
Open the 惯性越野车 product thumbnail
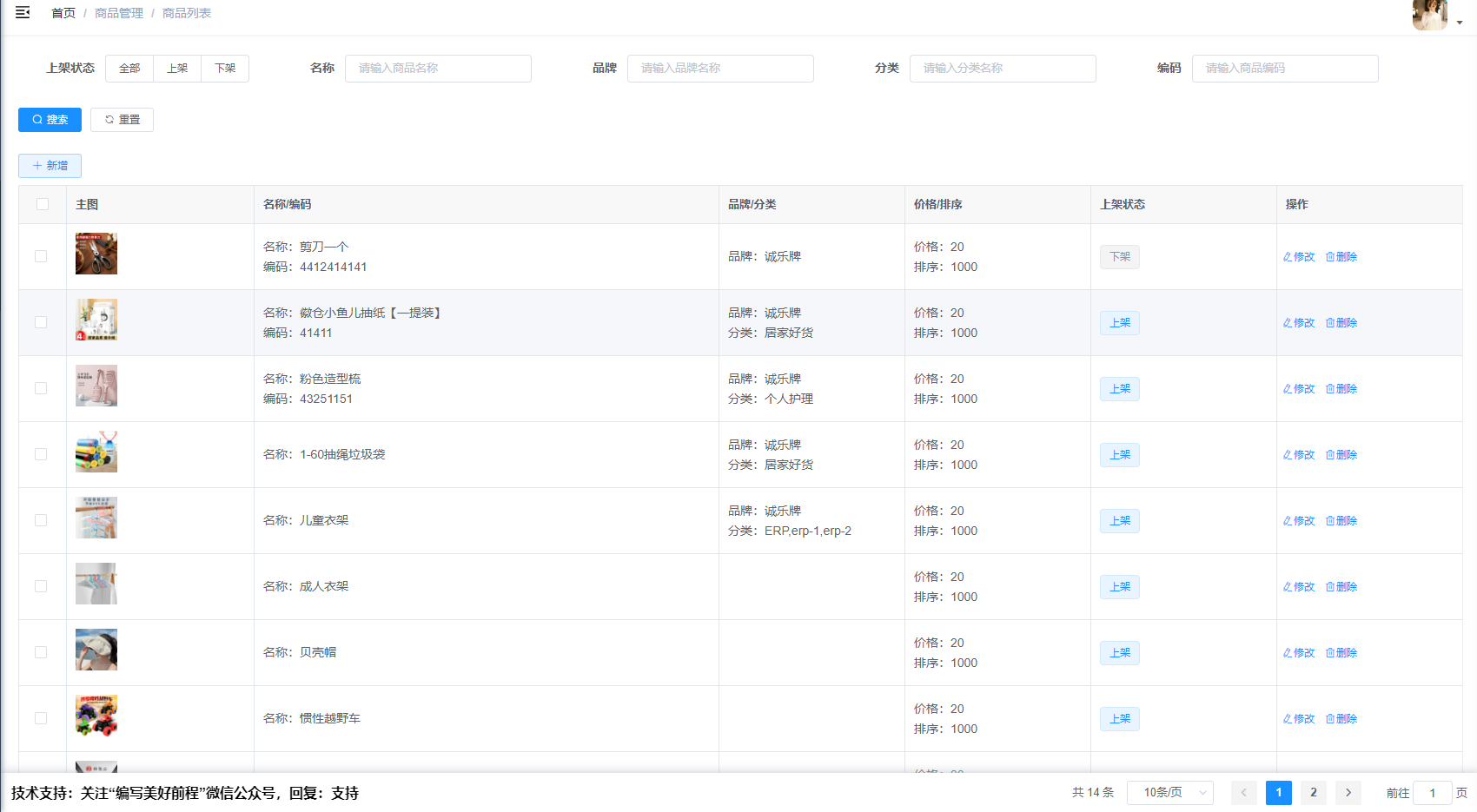(96, 716)
